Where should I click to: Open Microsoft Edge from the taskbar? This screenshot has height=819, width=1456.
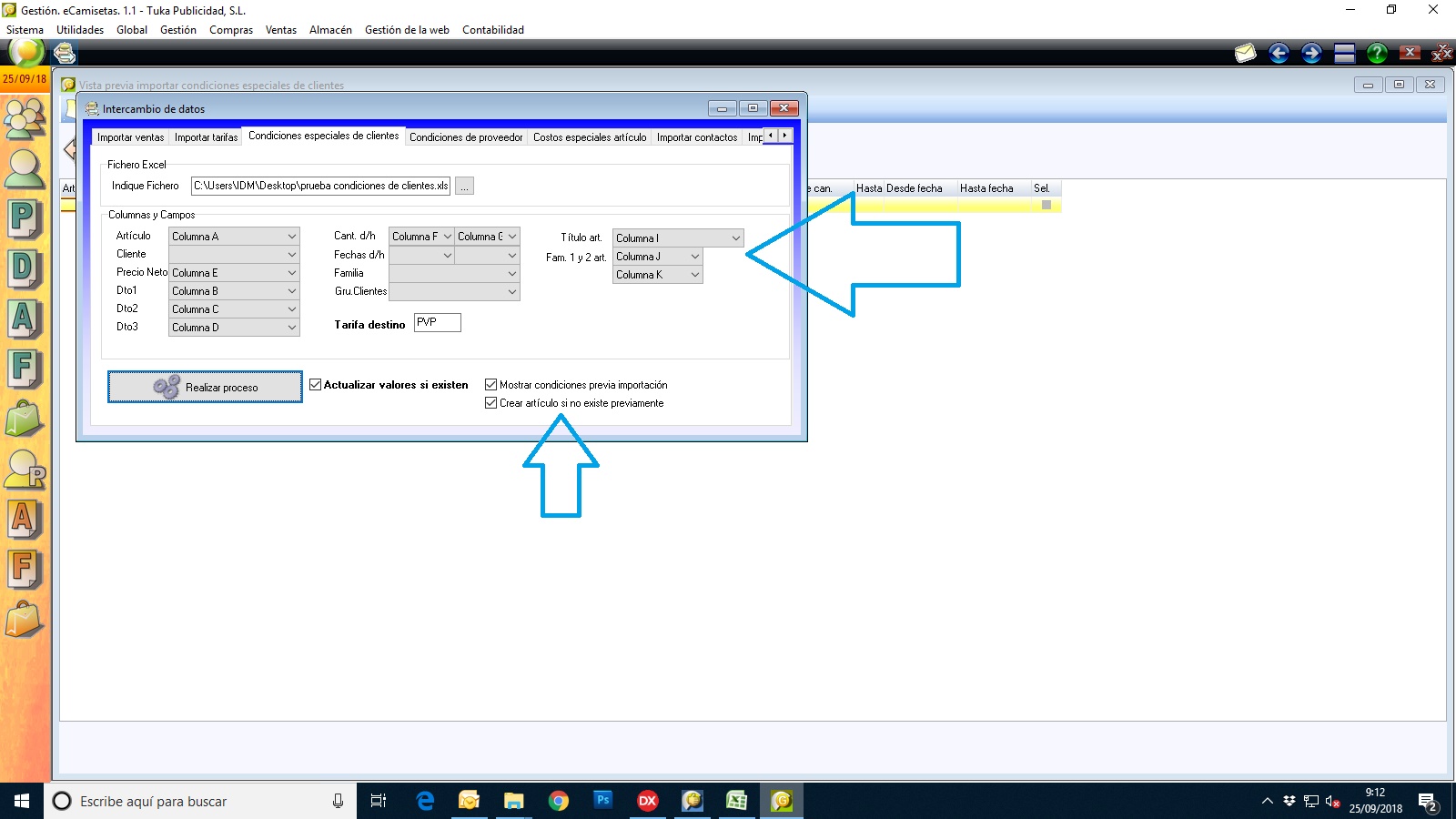click(x=425, y=801)
